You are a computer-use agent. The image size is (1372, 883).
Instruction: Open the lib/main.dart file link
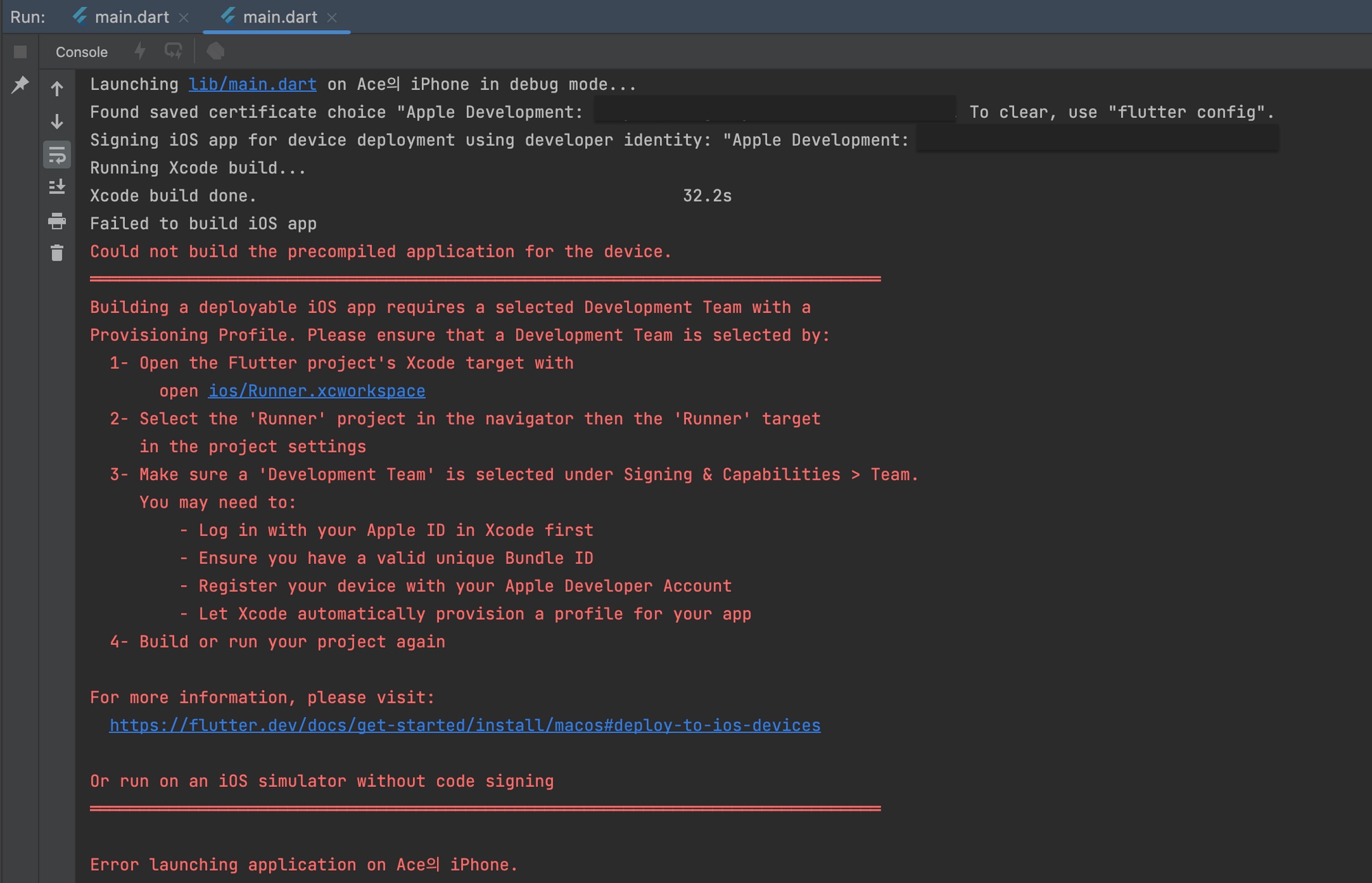252,84
